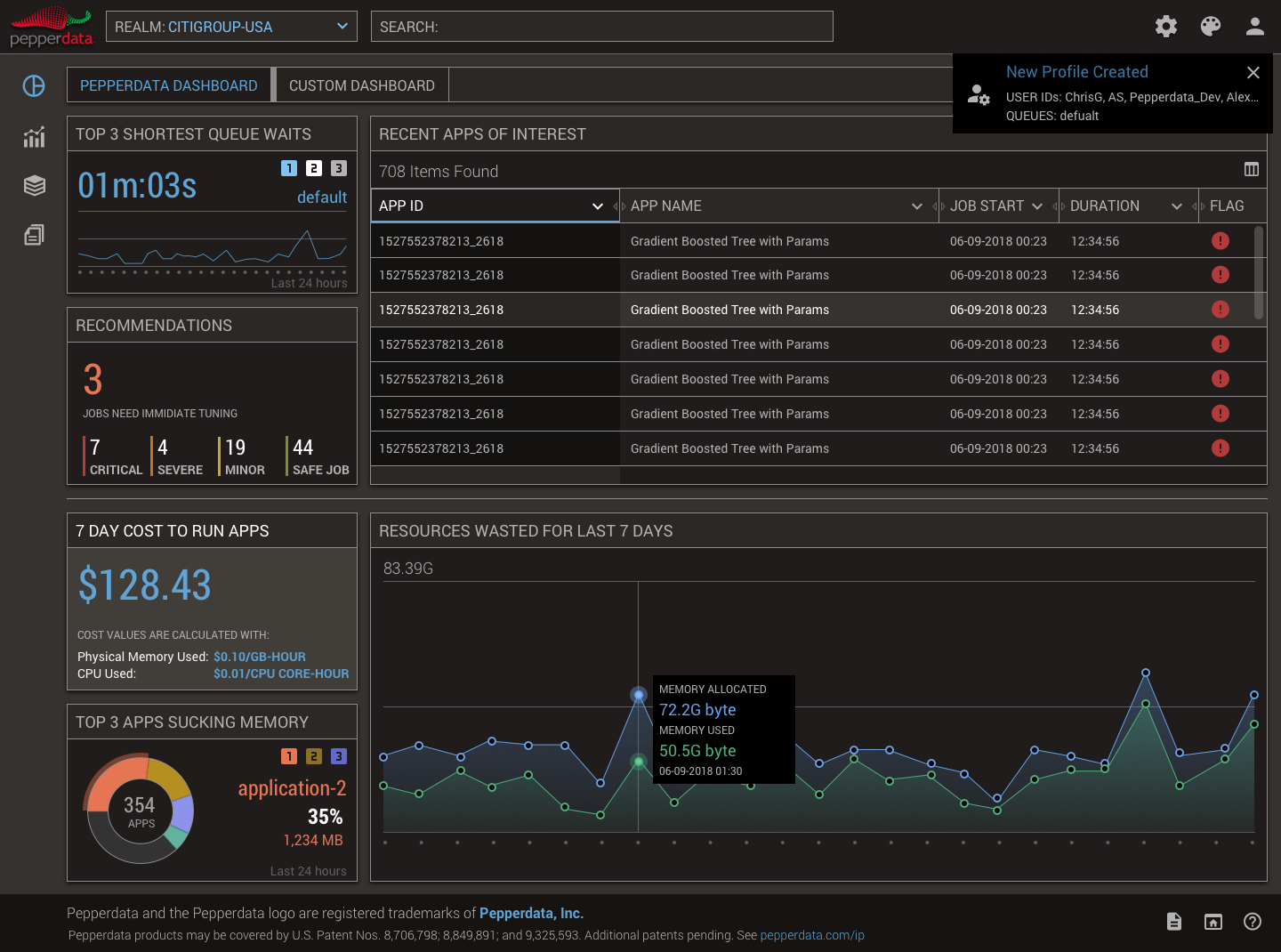Image resolution: width=1281 pixels, height=952 pixels.
Task: Open the table column chooser icon
Action: pyautogui.click(x=1252, y=169)
